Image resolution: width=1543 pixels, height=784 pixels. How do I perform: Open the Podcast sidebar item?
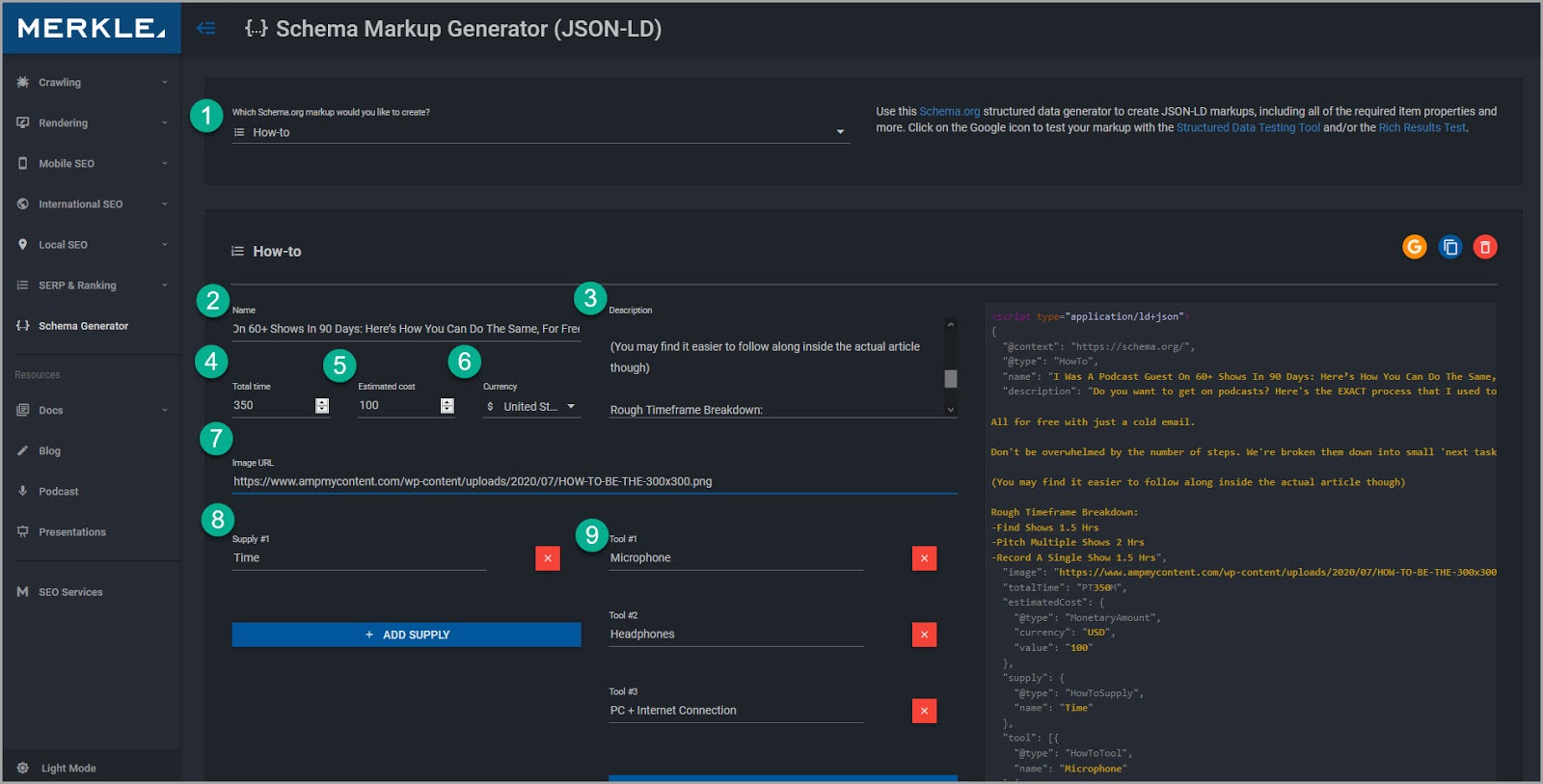point(58,492)
